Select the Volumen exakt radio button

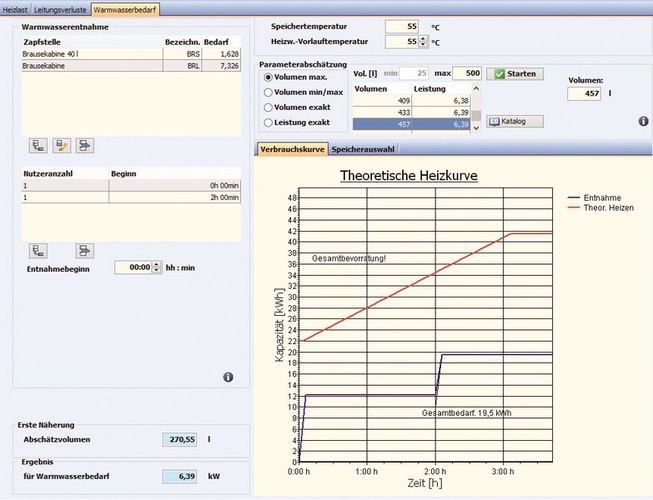[267, 106]
